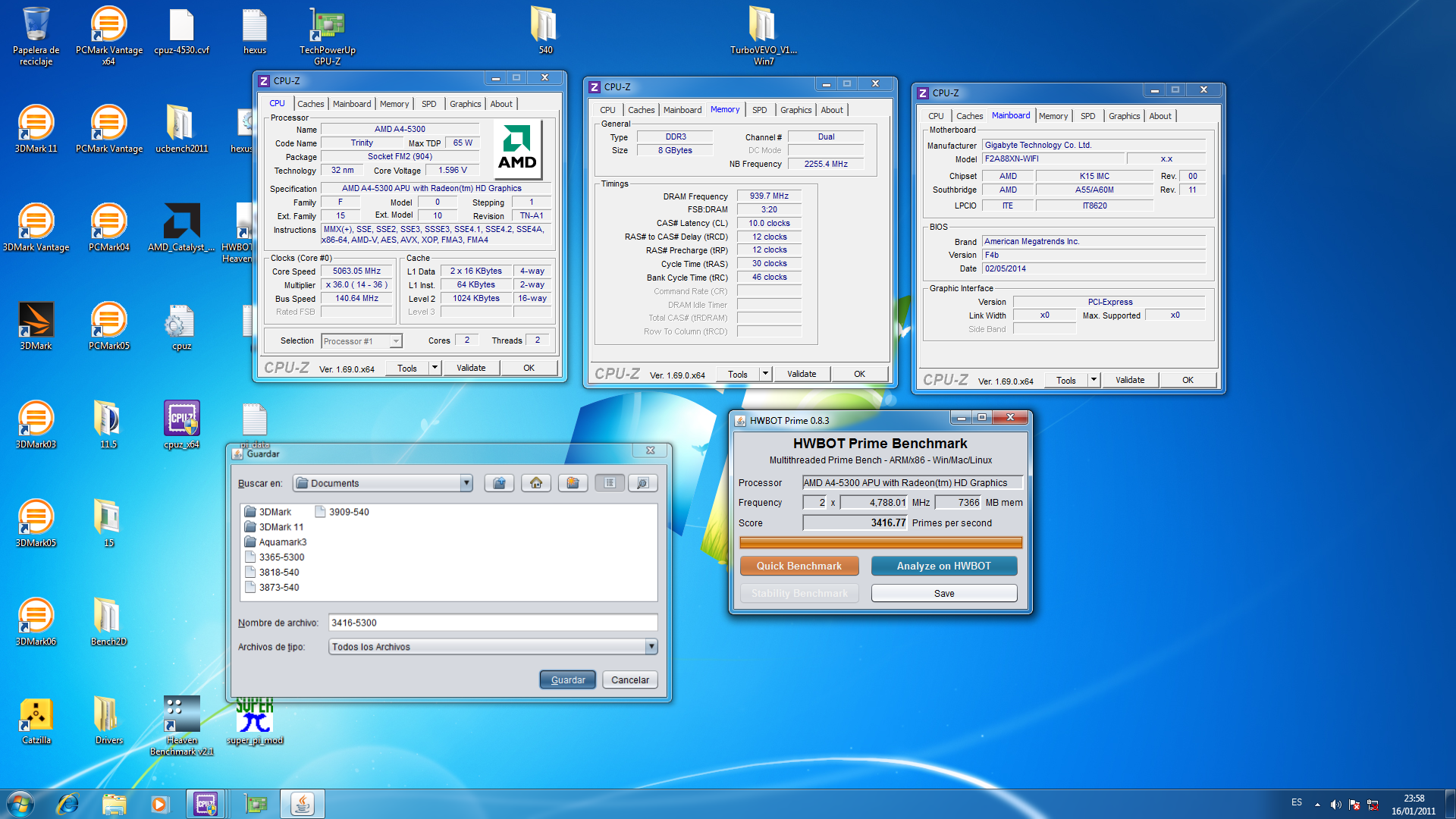The image size is (1456, 819).
Task: Launch PCMark05 desktop shortcut
Action: tap(108, 327)
